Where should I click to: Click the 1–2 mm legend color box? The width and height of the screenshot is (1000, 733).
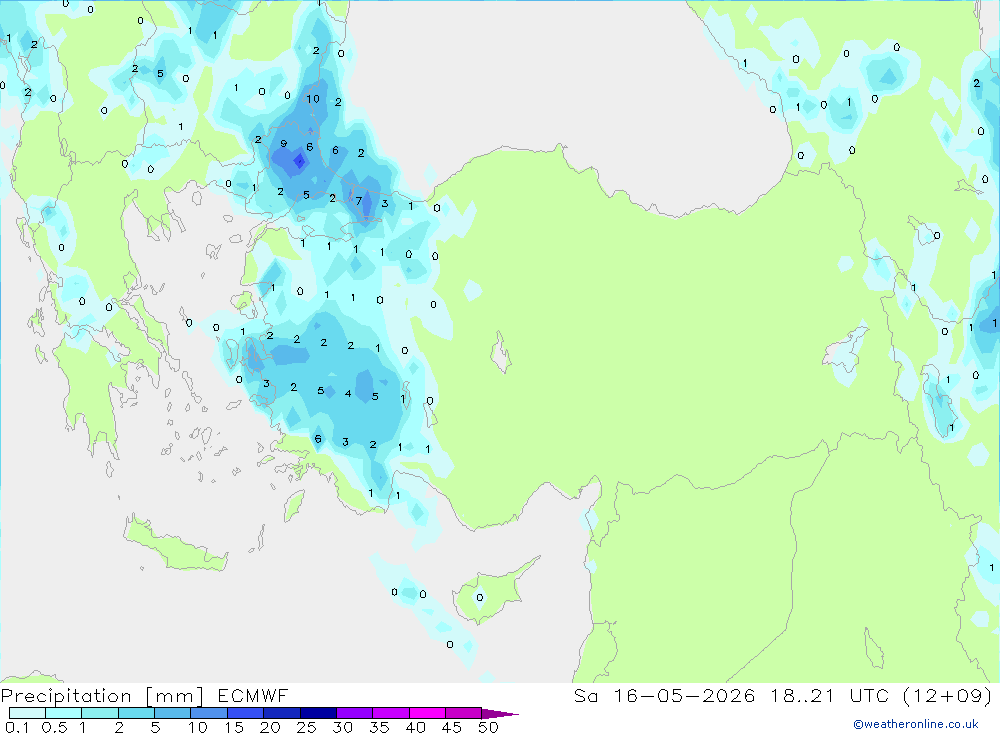100,713
